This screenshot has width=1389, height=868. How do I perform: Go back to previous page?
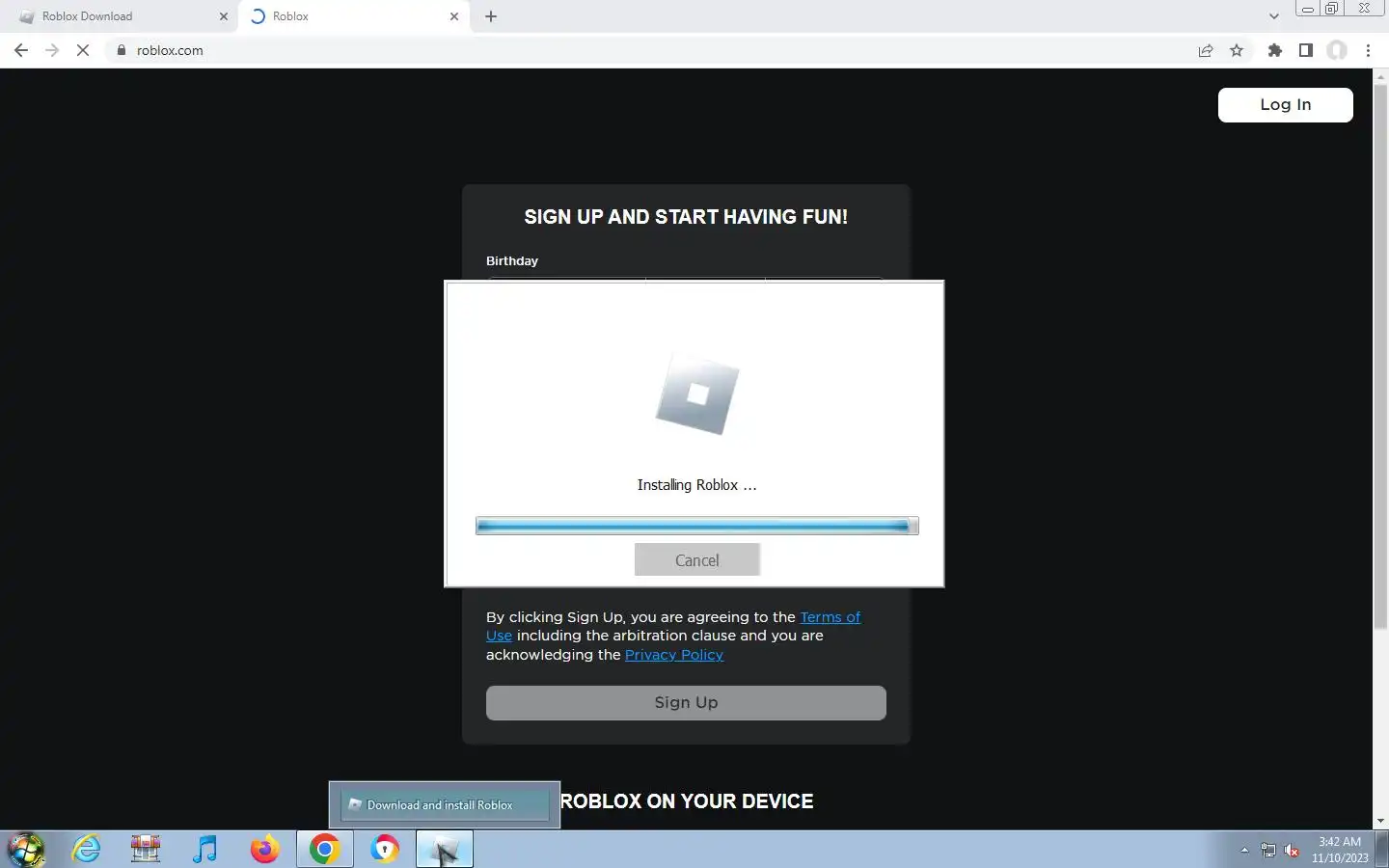[21, 50]
